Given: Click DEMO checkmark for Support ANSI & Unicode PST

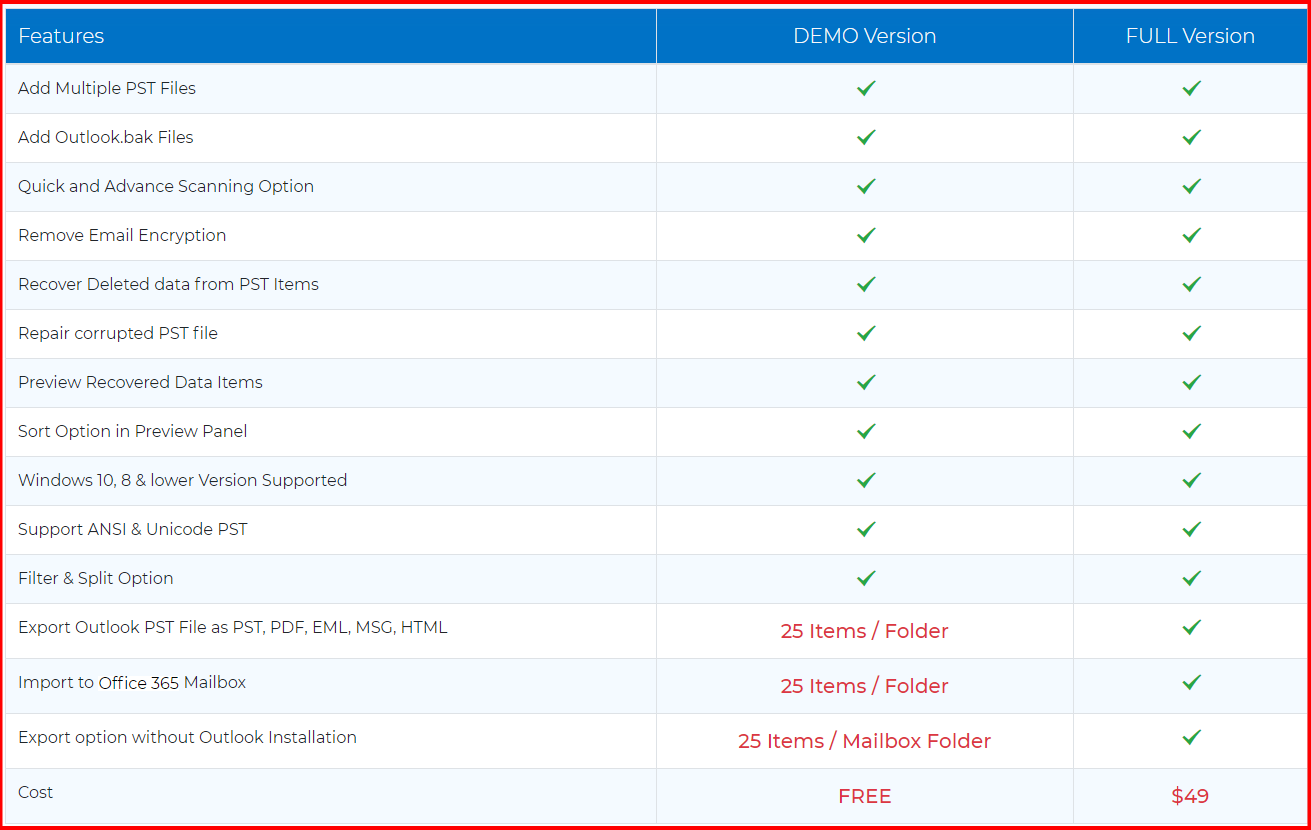Looking at the screenshot, I should 866,529.
